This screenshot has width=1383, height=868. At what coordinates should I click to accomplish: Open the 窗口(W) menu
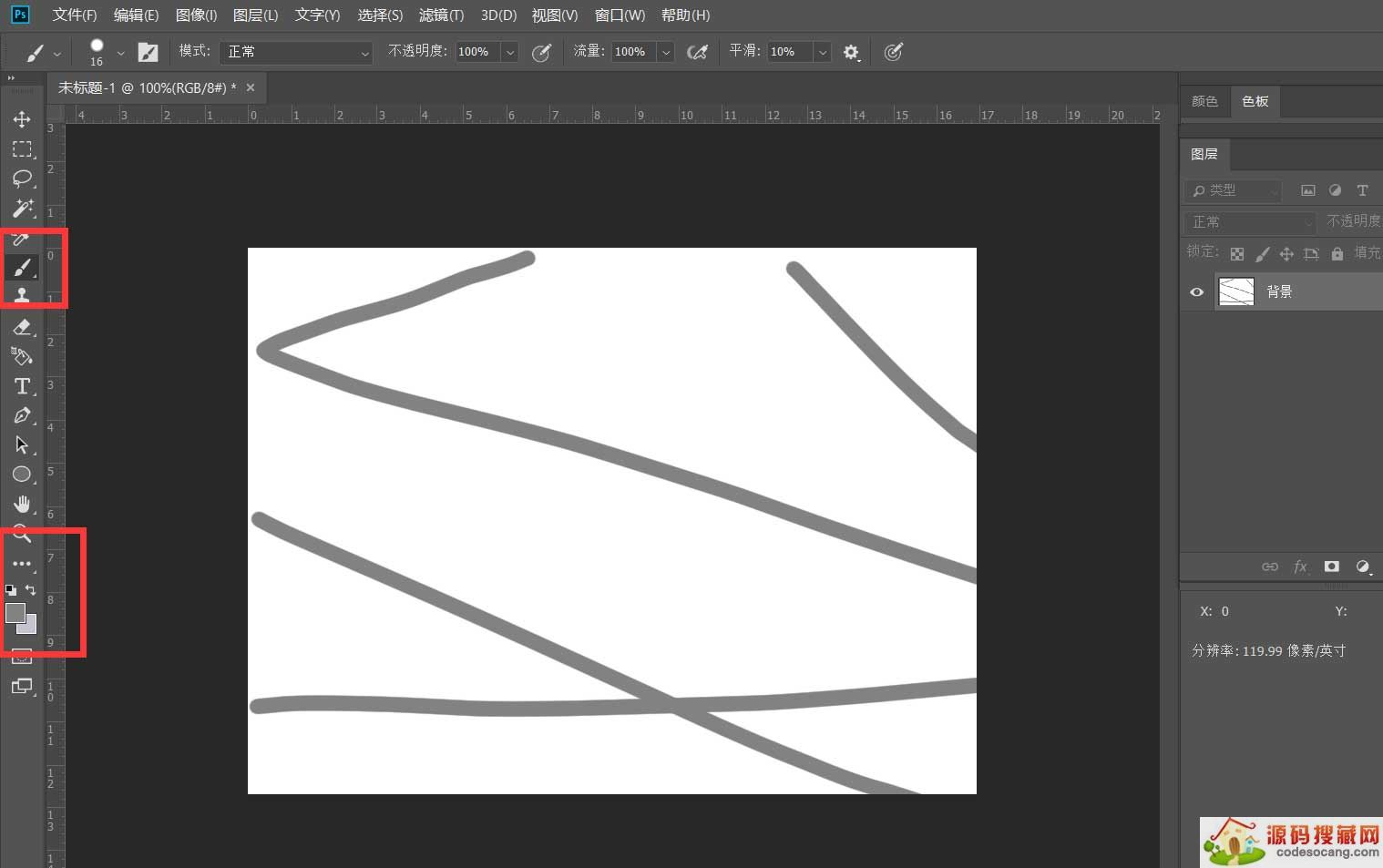pyautogui.click(x=620, y=15)
